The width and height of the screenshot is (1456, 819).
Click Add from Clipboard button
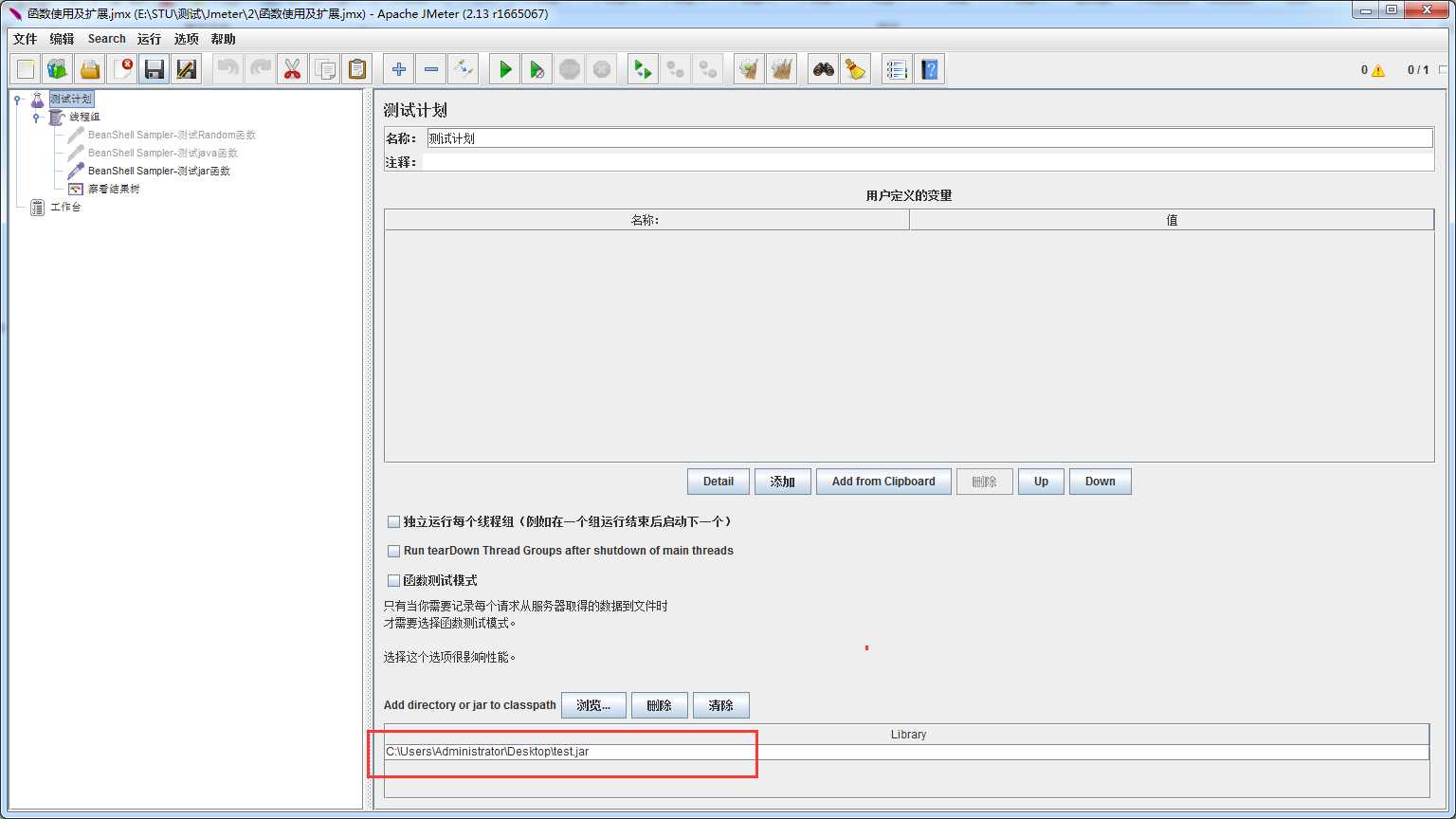[x=883, y=482]
